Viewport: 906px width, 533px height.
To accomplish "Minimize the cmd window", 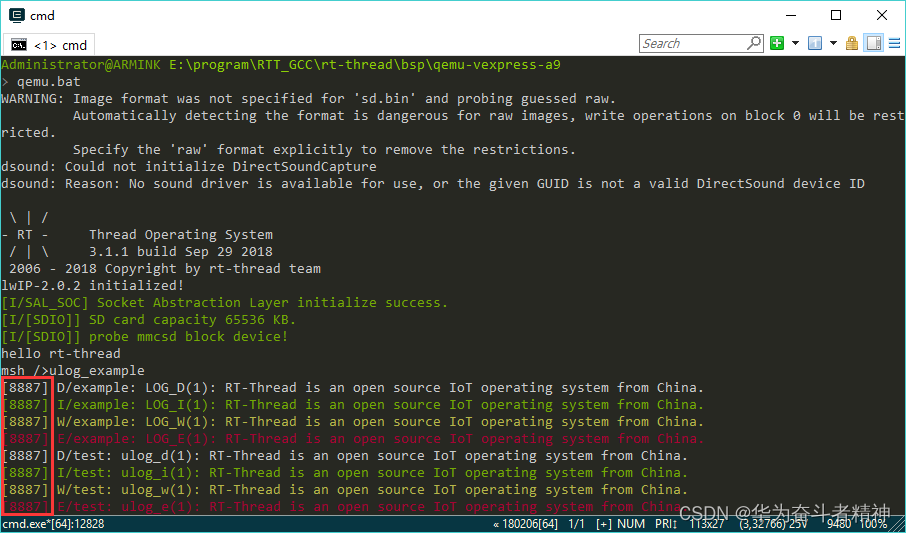I will [790, 16].
